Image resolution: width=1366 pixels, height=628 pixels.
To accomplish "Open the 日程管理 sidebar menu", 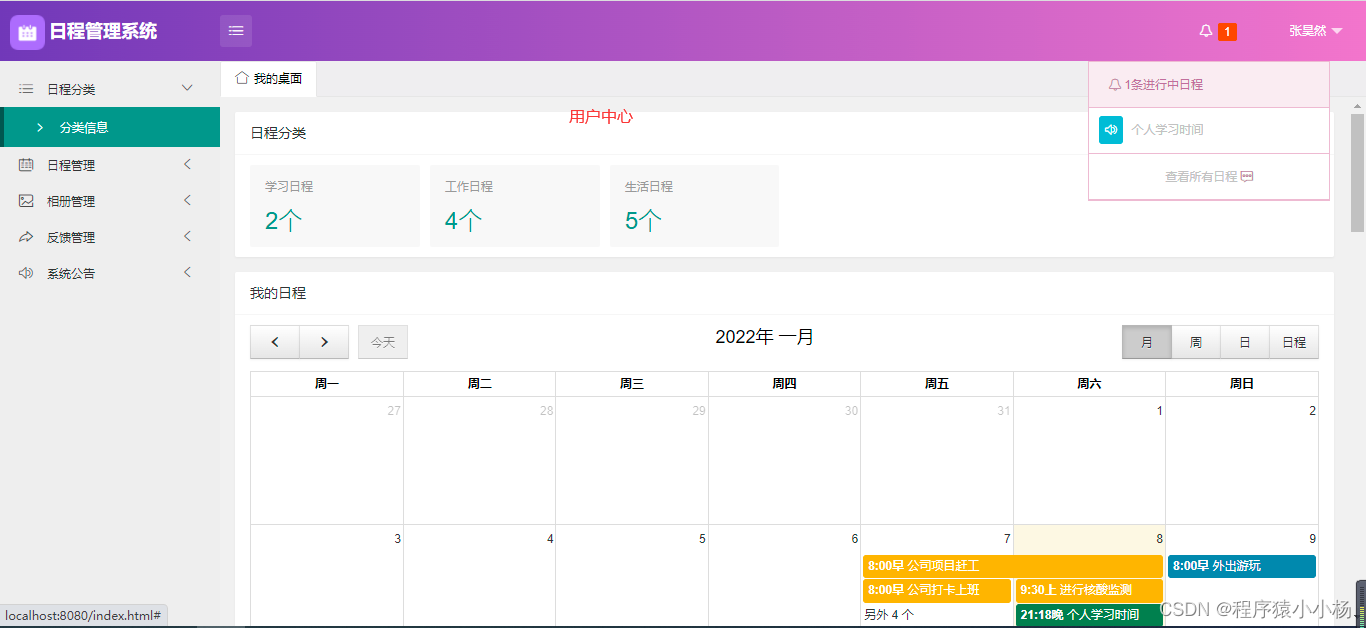I will click(110, 165).
